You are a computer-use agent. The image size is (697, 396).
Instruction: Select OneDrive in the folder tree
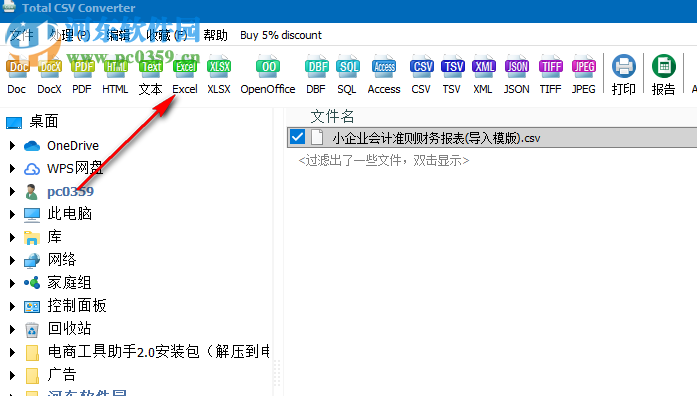click(x=73, y=145)
